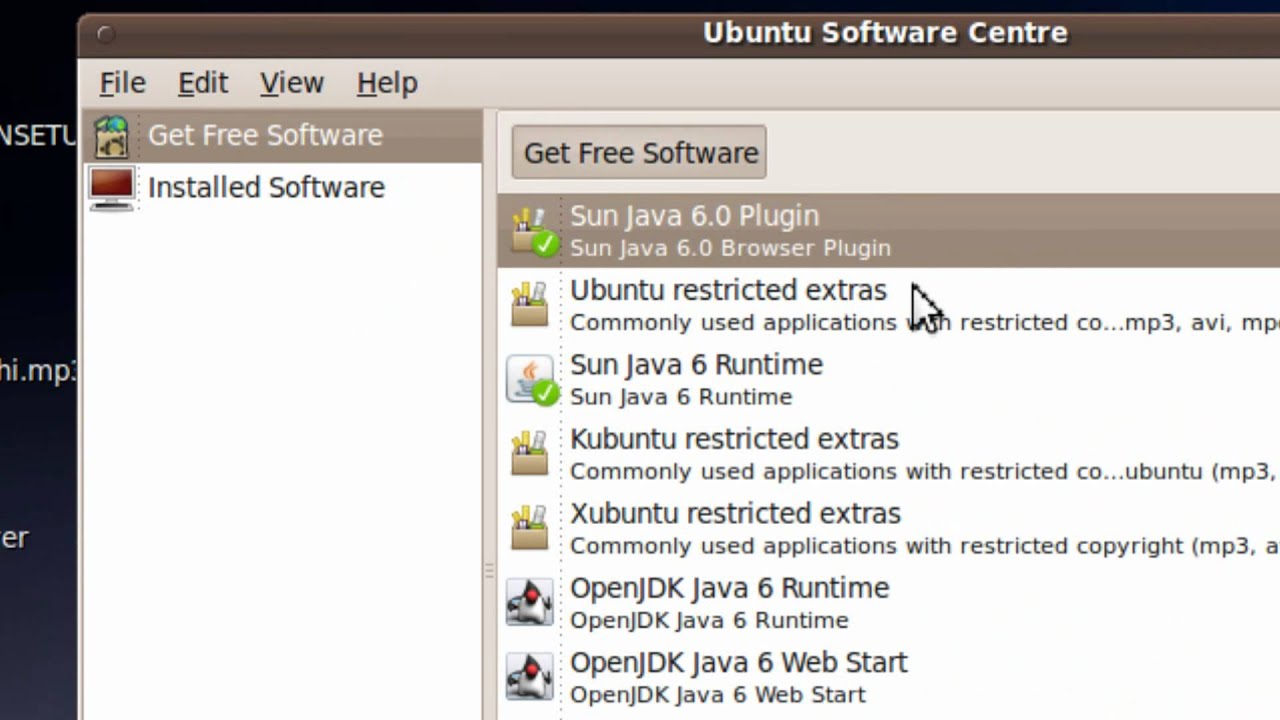Click the Ubuntu restricted extras package icon
This screenshot has height=720, width=1280.
click(530, 305)
